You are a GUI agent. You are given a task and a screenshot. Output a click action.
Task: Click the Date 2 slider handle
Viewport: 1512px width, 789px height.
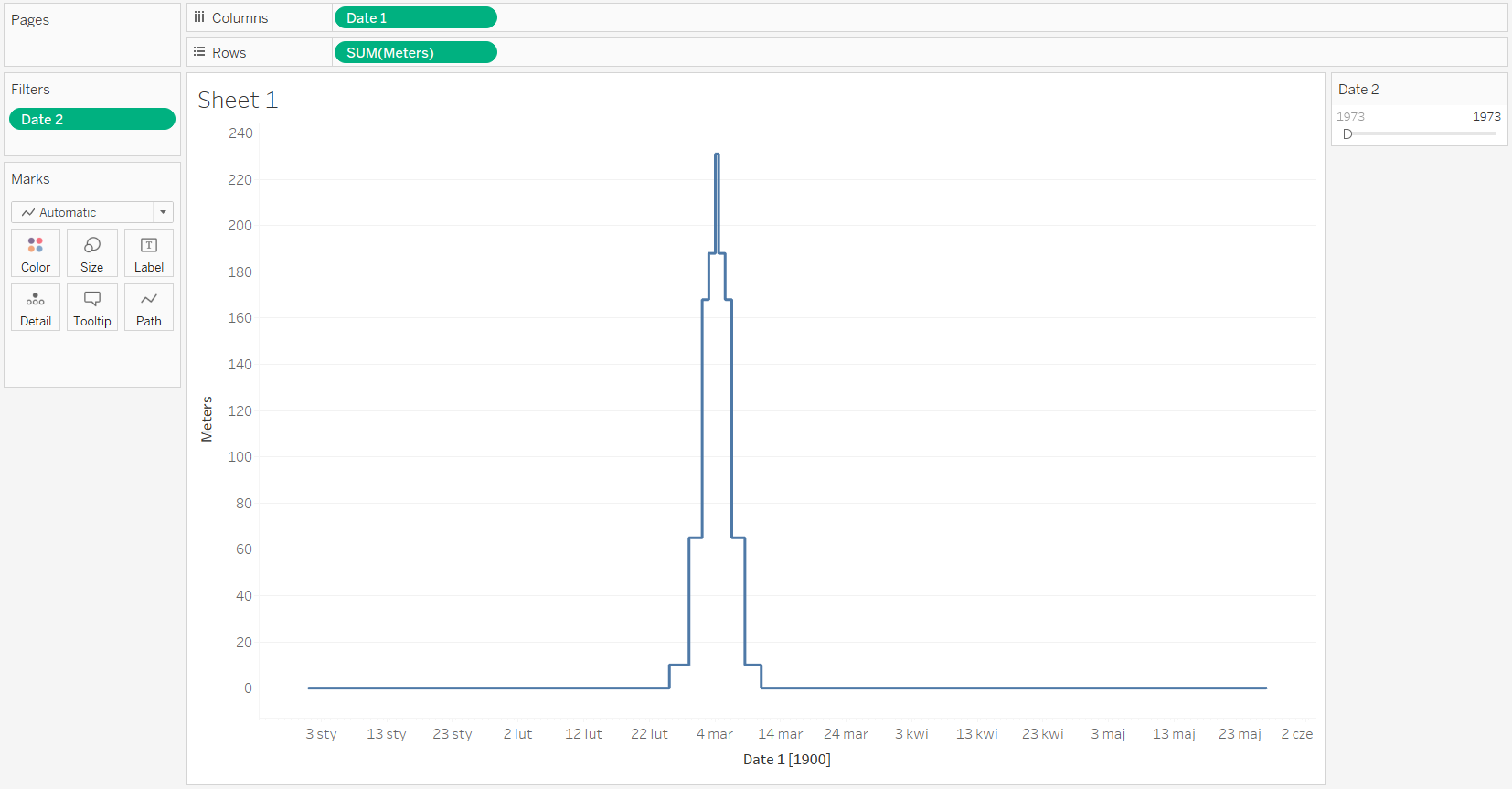tap(1347, 134)
